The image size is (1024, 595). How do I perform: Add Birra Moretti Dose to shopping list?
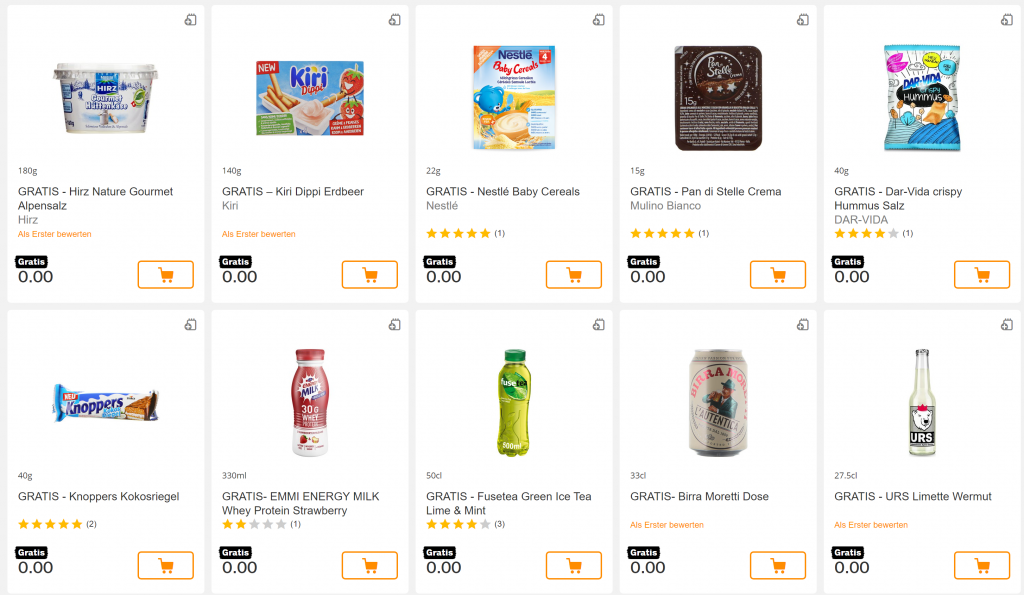(x=802, y=325)
